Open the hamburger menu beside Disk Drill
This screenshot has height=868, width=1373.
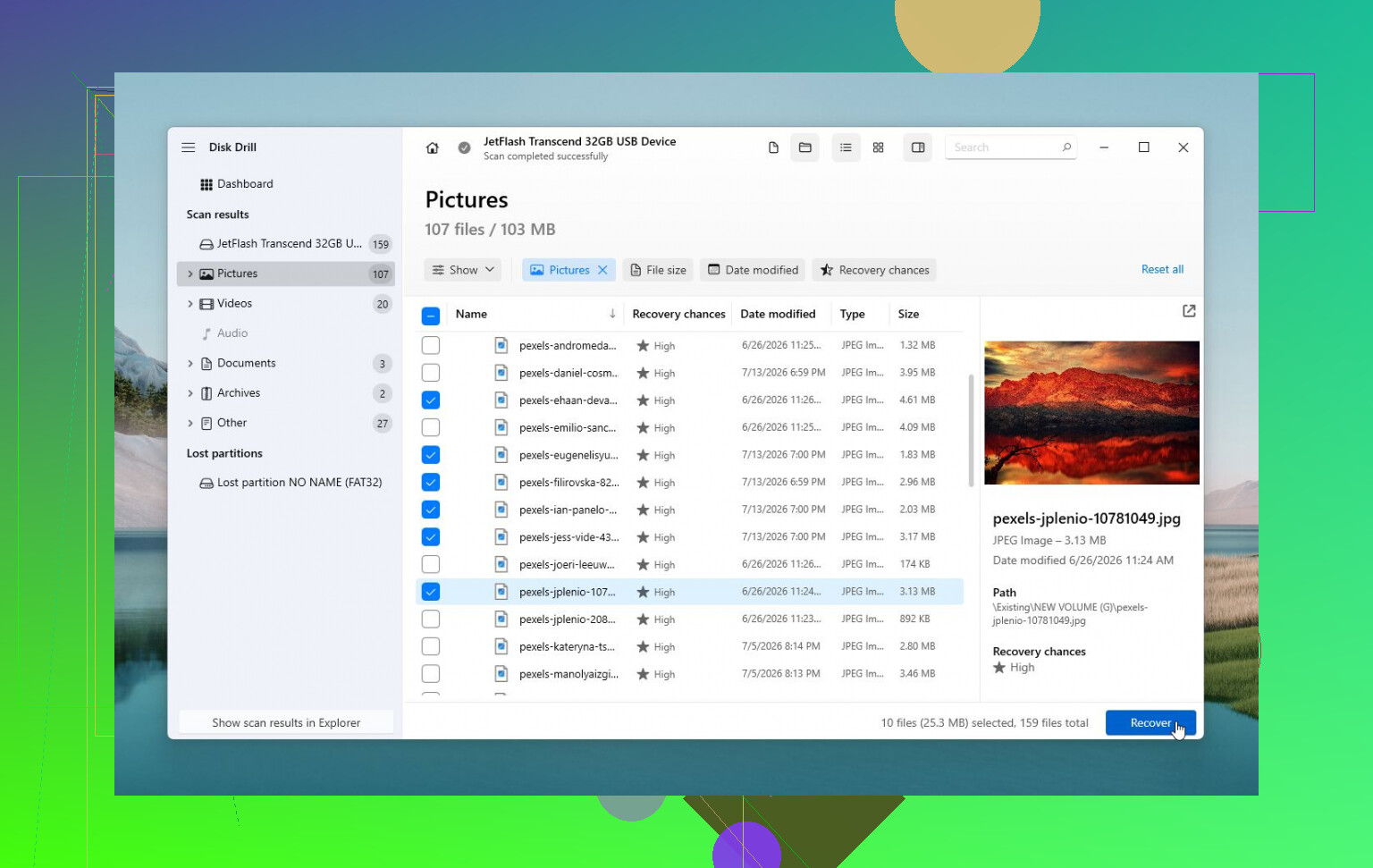pos(189,147)
